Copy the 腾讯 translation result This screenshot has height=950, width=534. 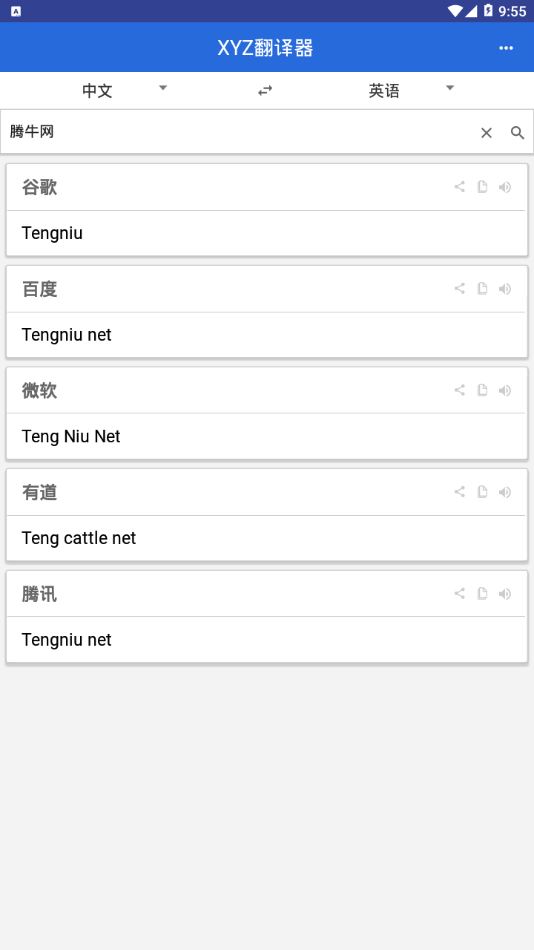(482, 593)
